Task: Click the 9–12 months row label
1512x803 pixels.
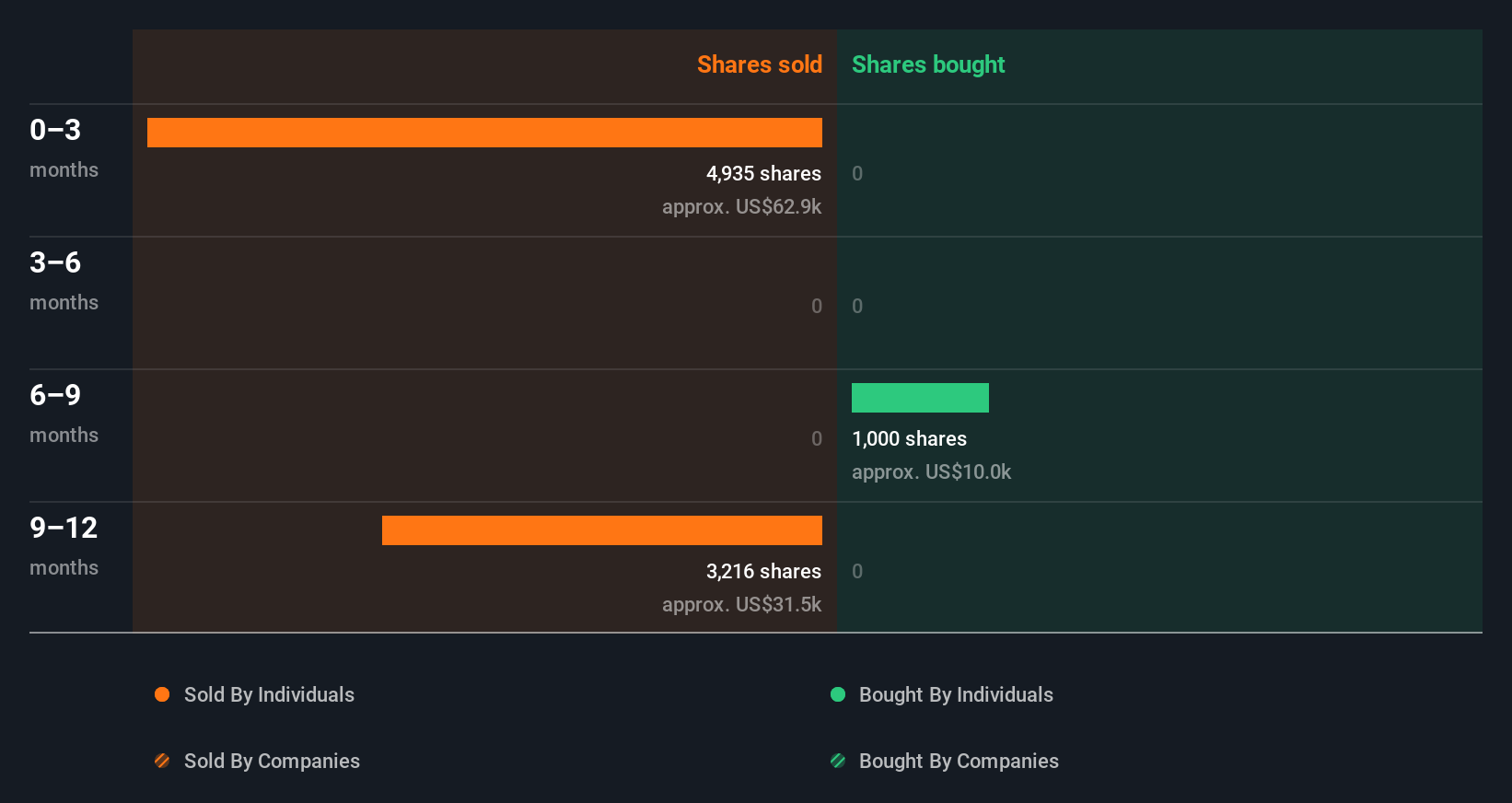Action: click(64, 545)
